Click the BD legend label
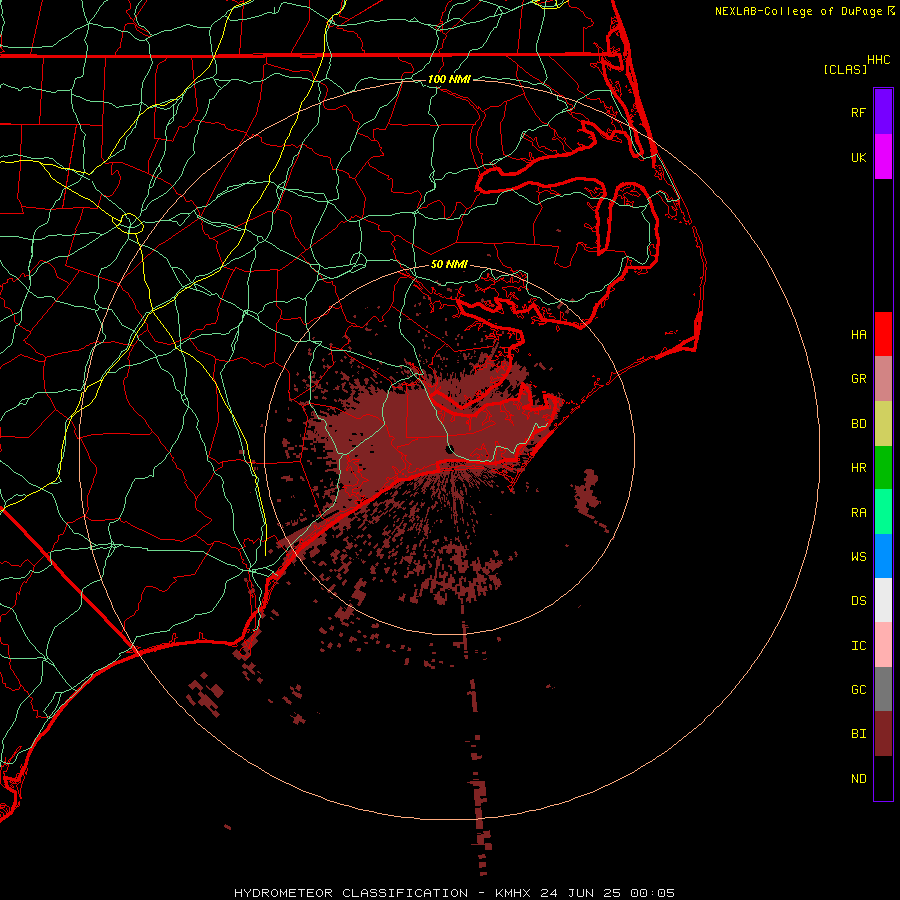This screenshot has width=900, height=900. [858, 424]
